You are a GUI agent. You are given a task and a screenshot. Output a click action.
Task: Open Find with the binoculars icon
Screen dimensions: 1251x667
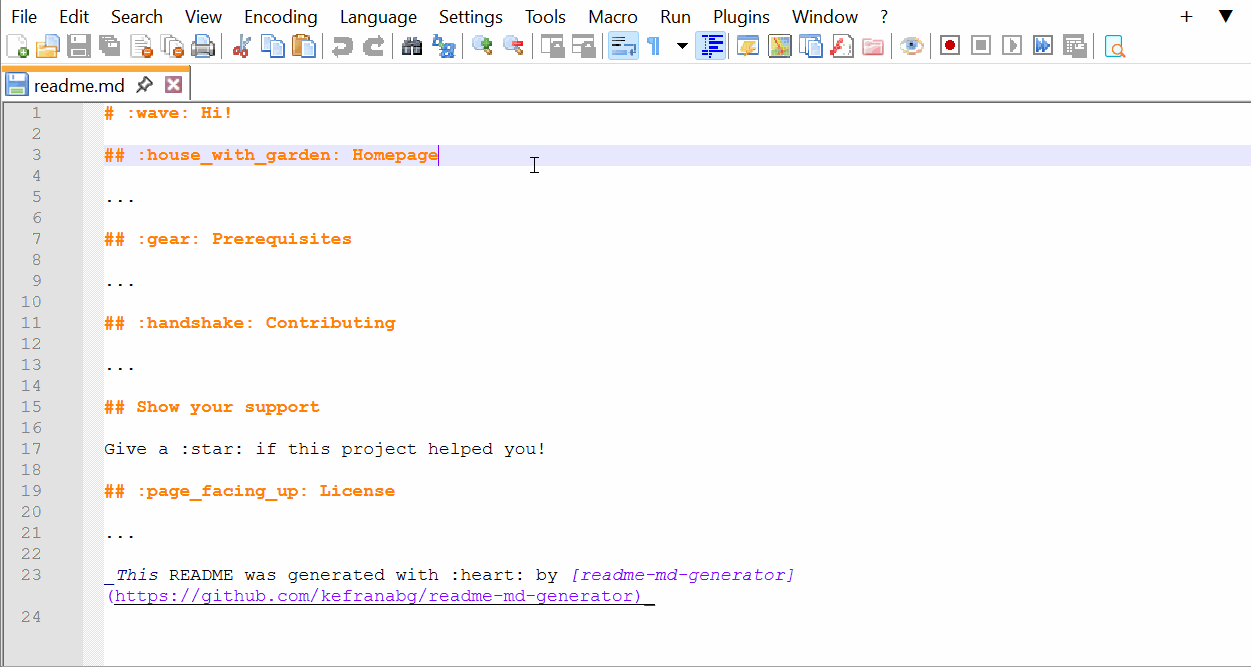(x=412, y=45)
